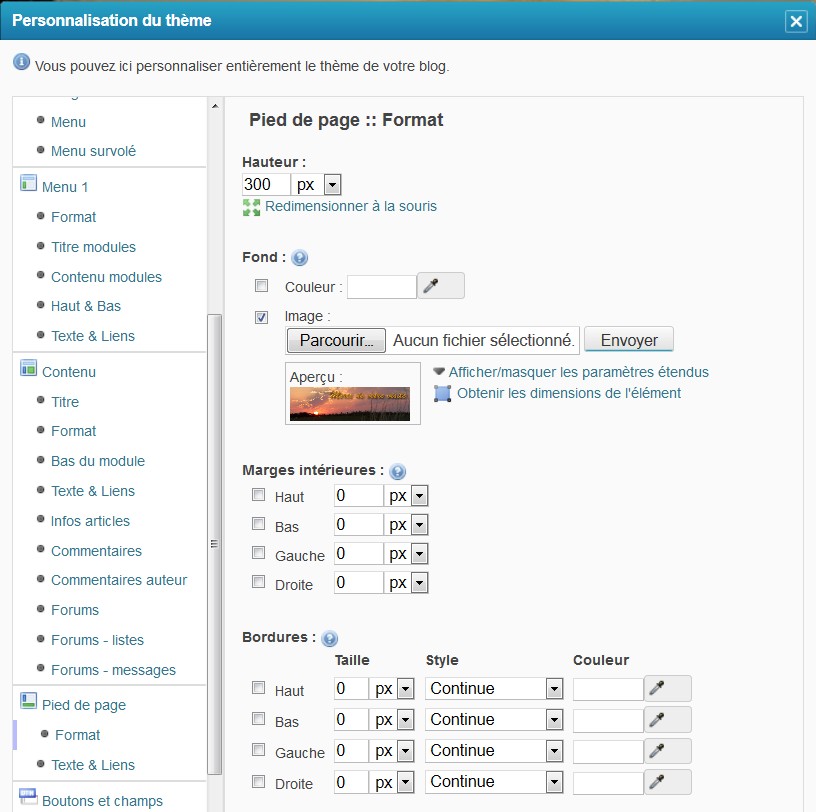Tick the Haut inner margin checkbox
Viewport: 816px width, 812px height.
pyautogui.click(x=259, y=495)
